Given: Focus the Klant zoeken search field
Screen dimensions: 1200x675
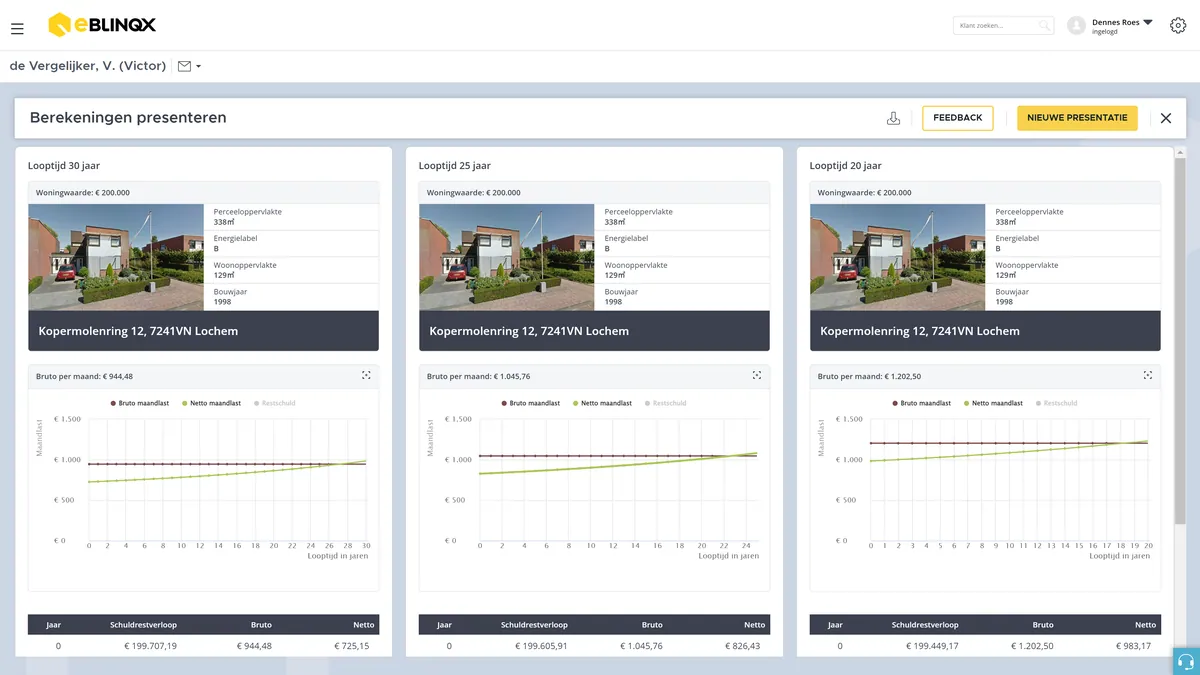Looking at the screenshot, I should point(1003,25).
